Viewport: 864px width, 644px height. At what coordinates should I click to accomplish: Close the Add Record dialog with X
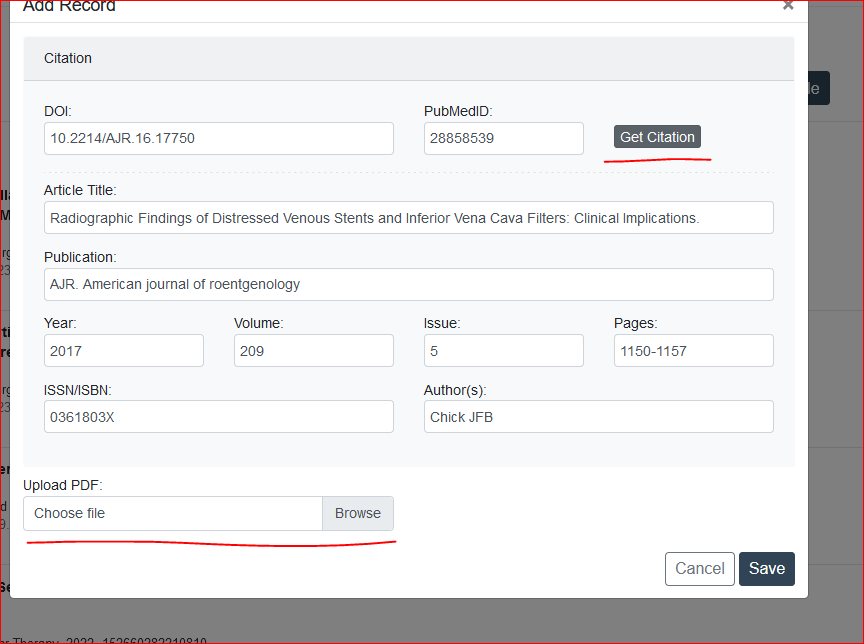[788, 6]
